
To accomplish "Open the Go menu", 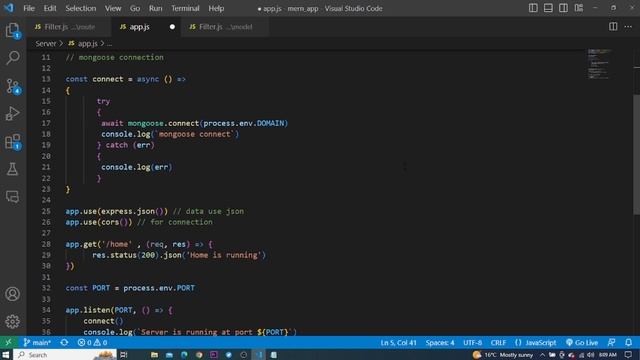I will tap(135, 8).
